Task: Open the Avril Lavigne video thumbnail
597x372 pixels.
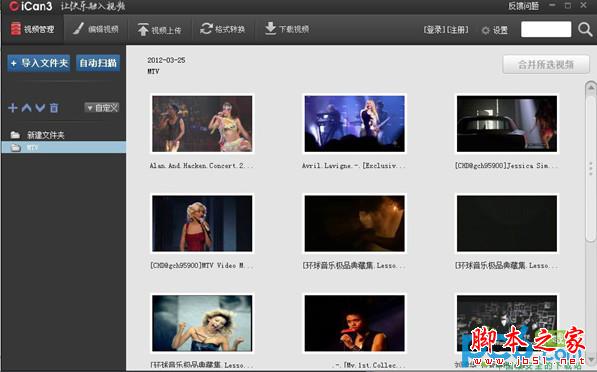Action: tap(354, 124)
